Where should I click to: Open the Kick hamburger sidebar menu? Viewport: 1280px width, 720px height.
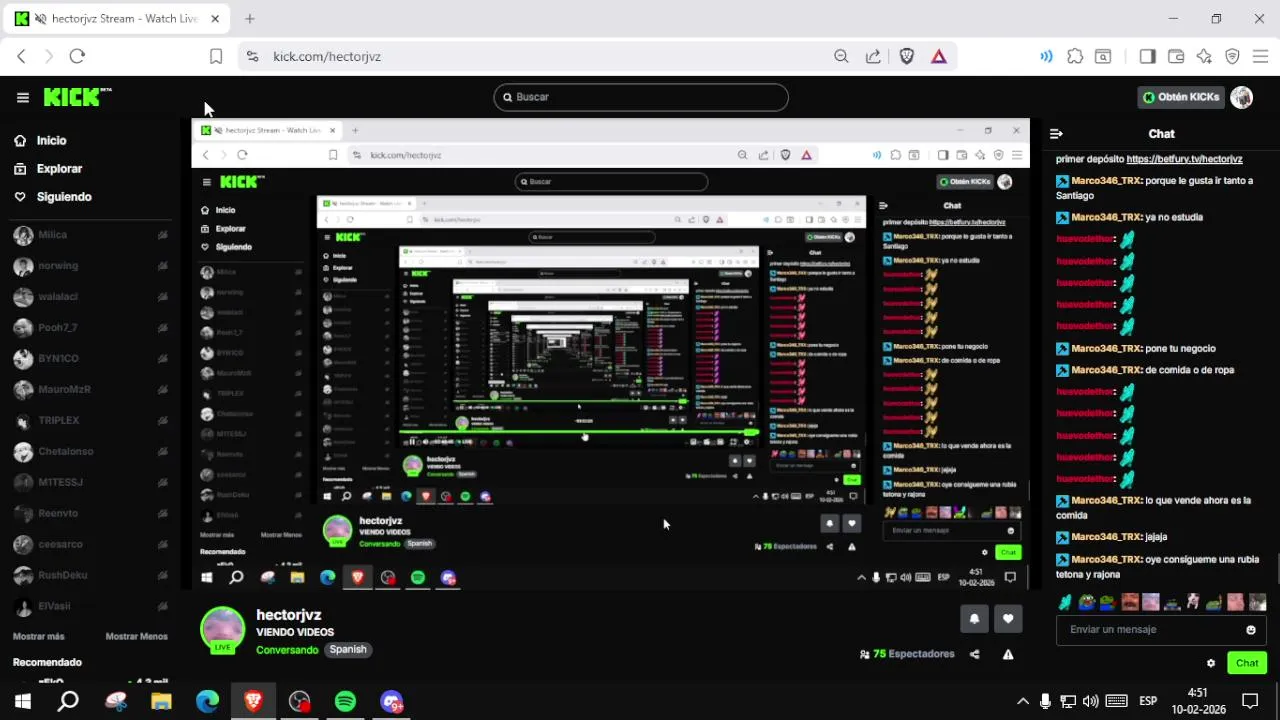coord(22,97)
